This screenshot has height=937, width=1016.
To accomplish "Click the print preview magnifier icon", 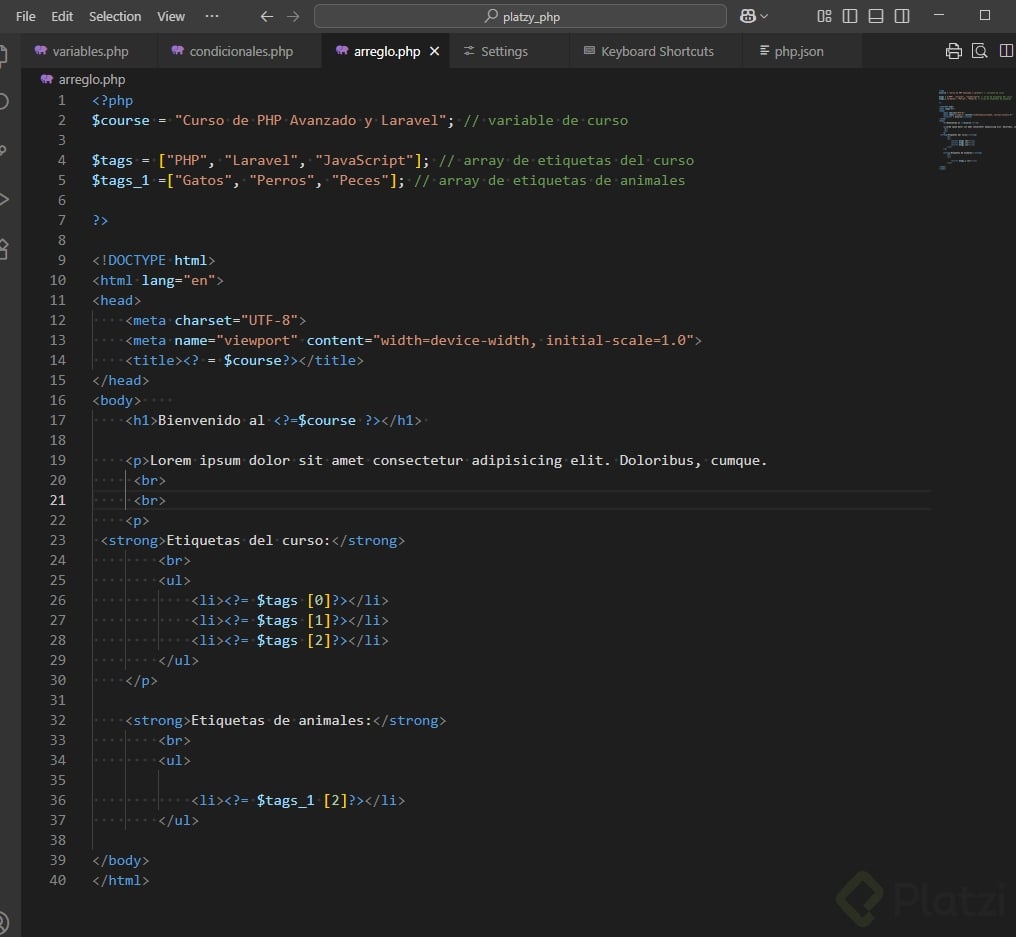I will coord(980,51).
